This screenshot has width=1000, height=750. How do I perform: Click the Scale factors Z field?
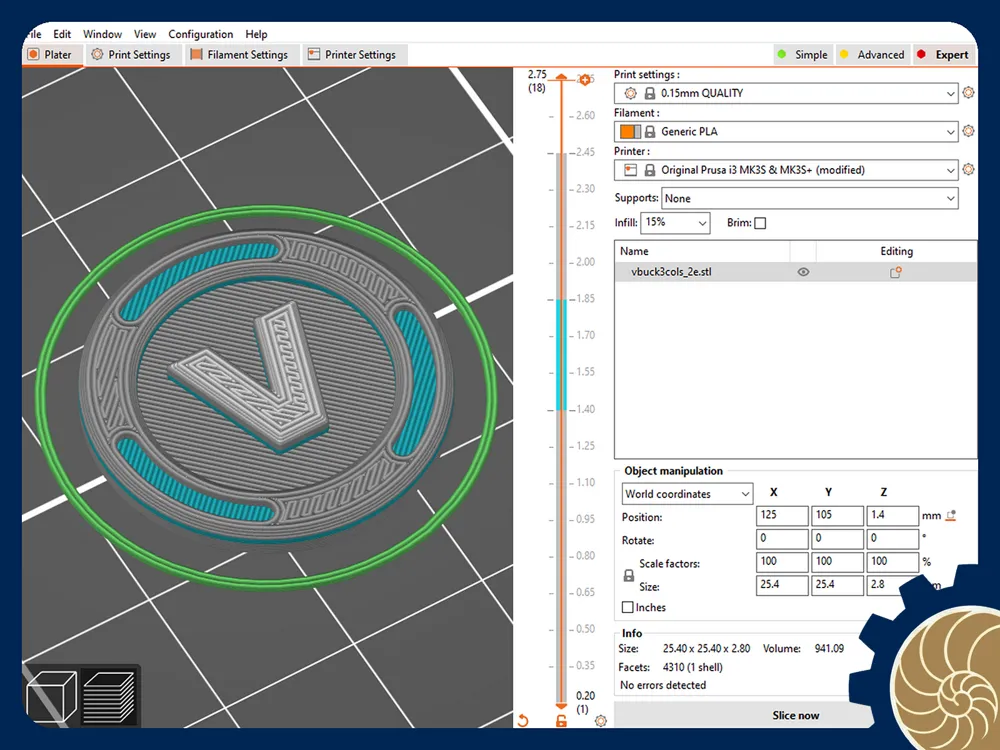click(x=892, y=562)
